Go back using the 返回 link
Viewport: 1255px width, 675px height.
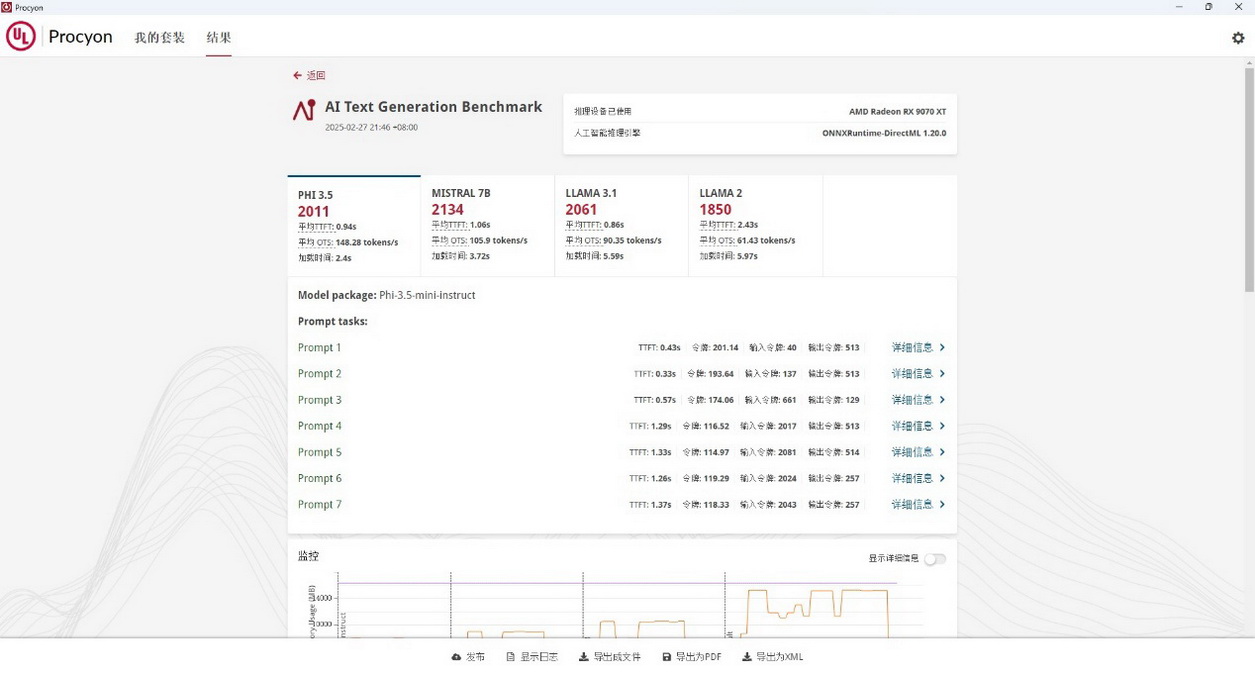pos(309,76)
